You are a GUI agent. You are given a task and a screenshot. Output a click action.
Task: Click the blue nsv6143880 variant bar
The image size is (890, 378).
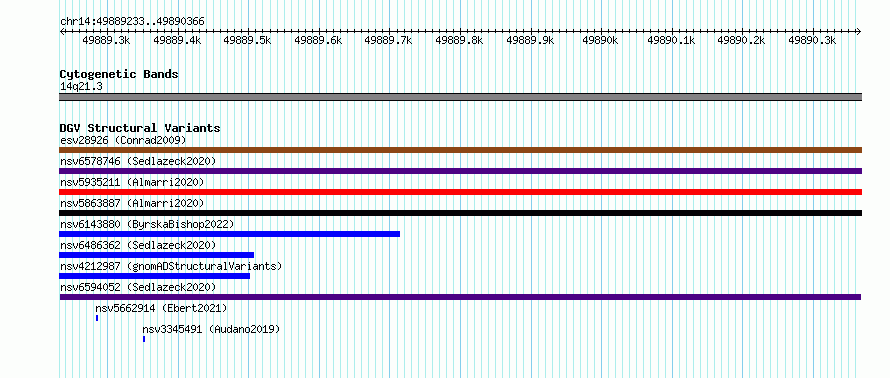tap(229, 234)
